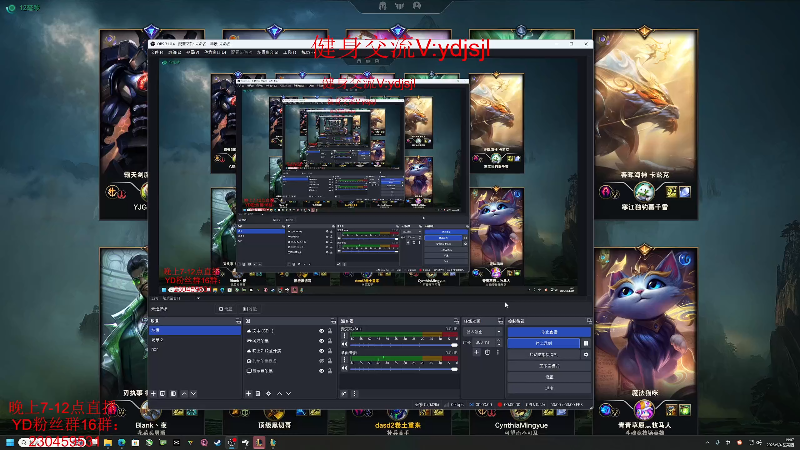The width and height of the screenshot is (800, 450).
Task: Open the Windows Start button
Action: point(10,442)
